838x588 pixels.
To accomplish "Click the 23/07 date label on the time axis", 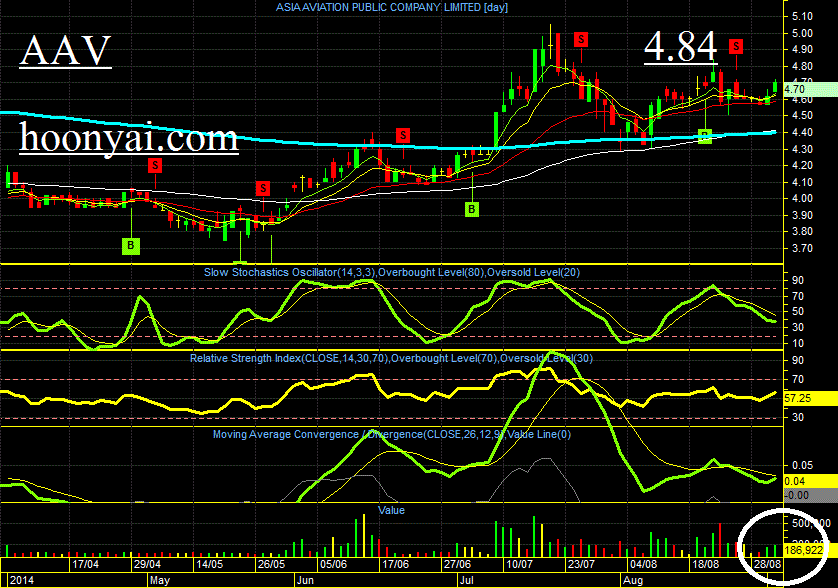I will (x=581, y=564).
